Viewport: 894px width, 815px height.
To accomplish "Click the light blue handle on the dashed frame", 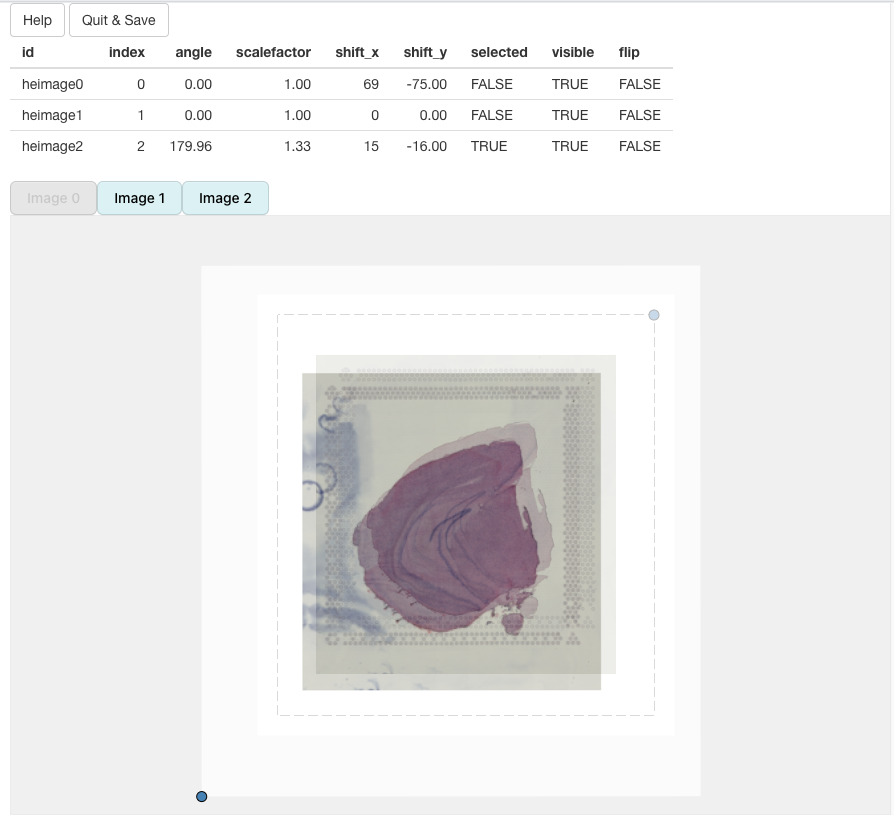I will (654, 315).
